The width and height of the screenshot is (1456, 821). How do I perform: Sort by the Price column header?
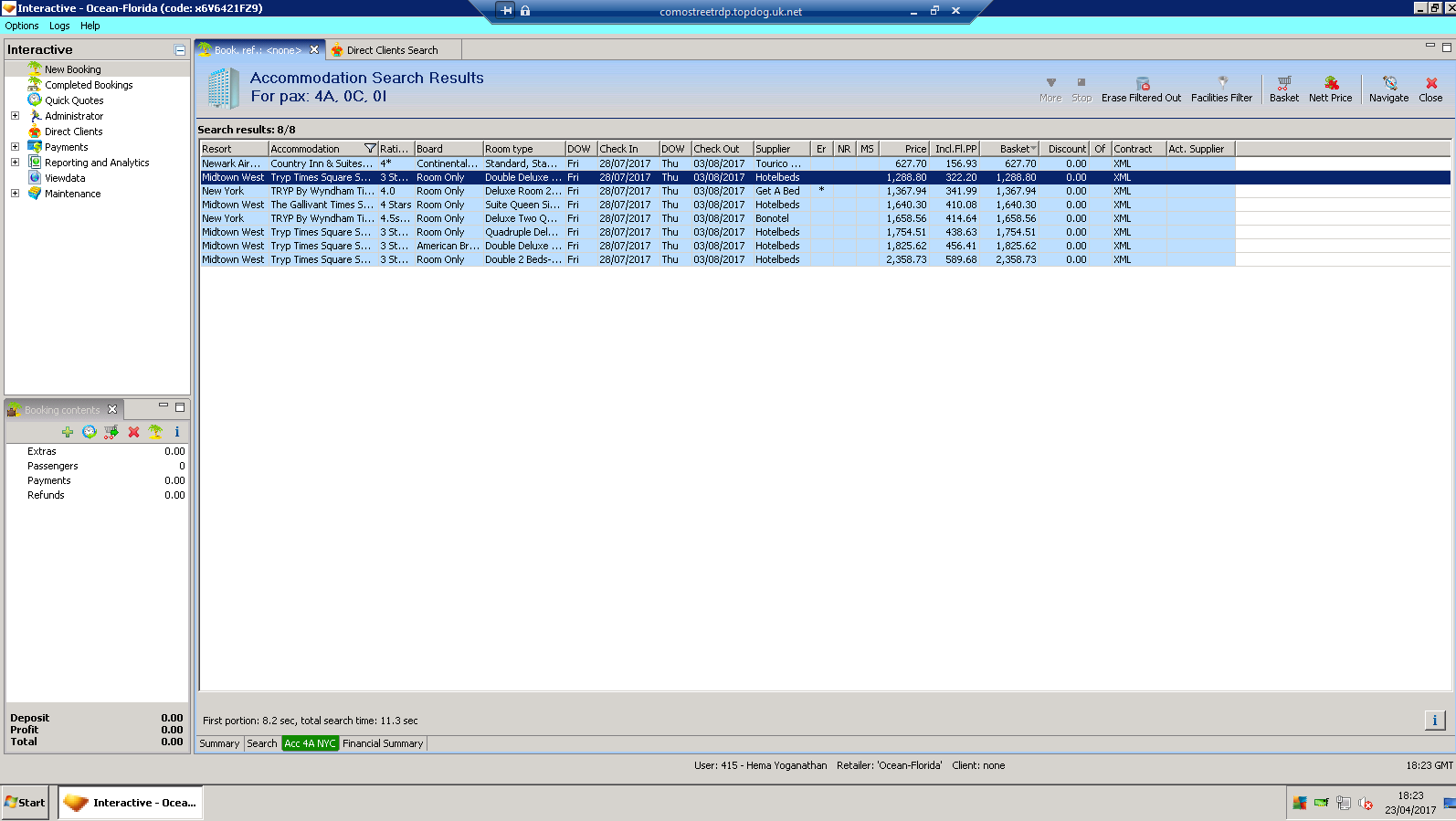point(904,149)
